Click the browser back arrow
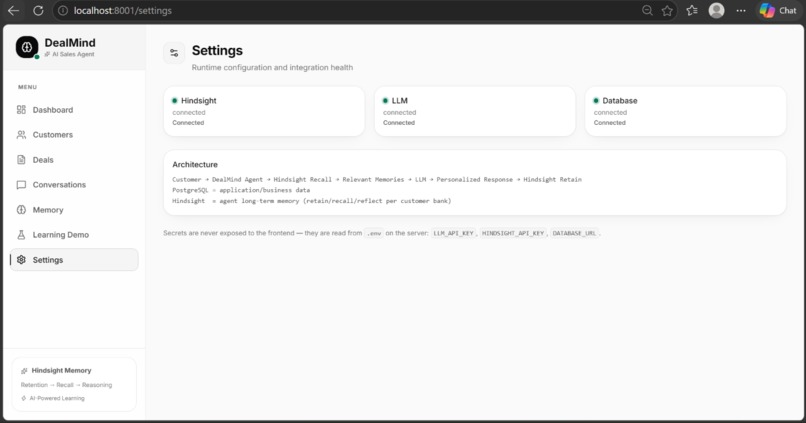The height and width of the screenshot is (423, 806). 13,10
